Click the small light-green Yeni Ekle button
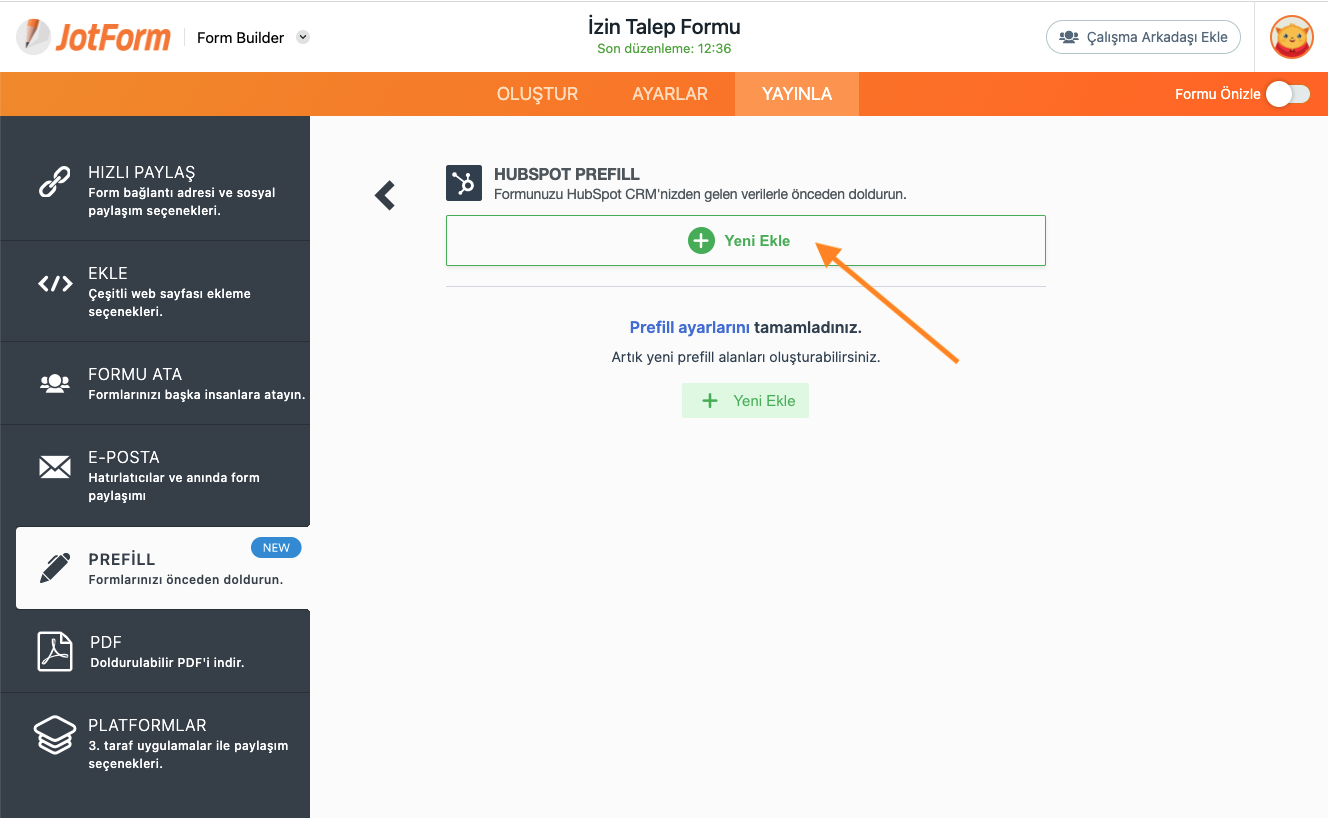 click(745, 400)
